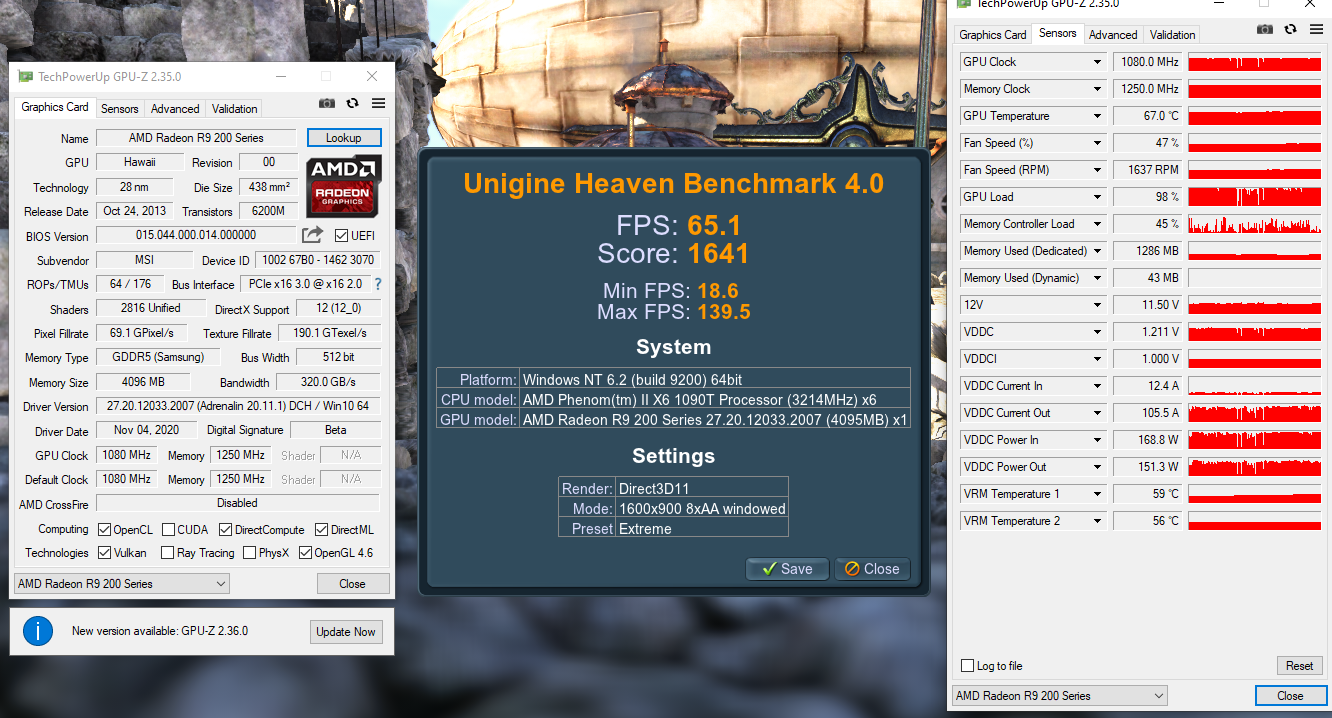Click the GPU Clock red sensor graph
Image resolution: width=1332 pixels, height=718 pixels.
1255,62
